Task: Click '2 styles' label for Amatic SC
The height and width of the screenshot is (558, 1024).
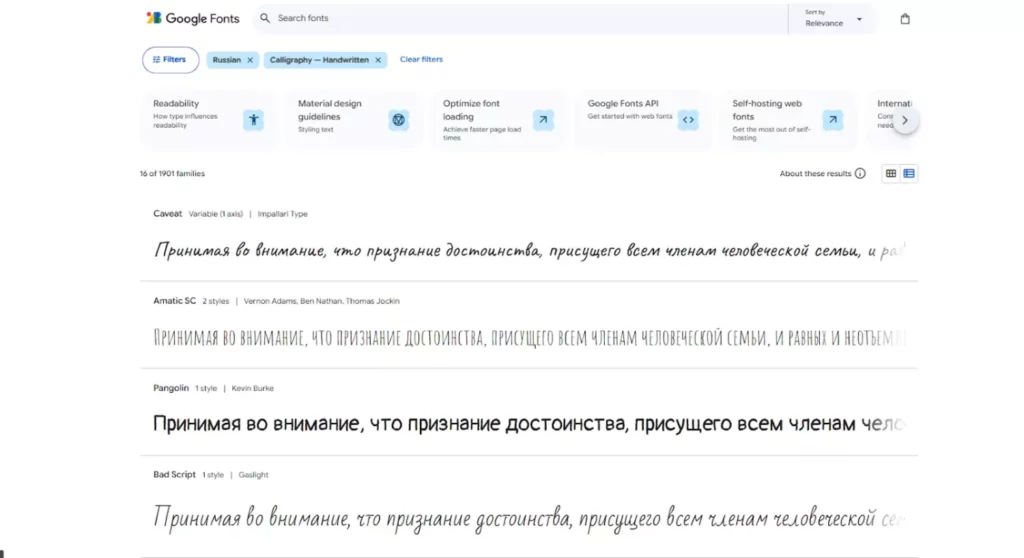Action: click(216, 301)
